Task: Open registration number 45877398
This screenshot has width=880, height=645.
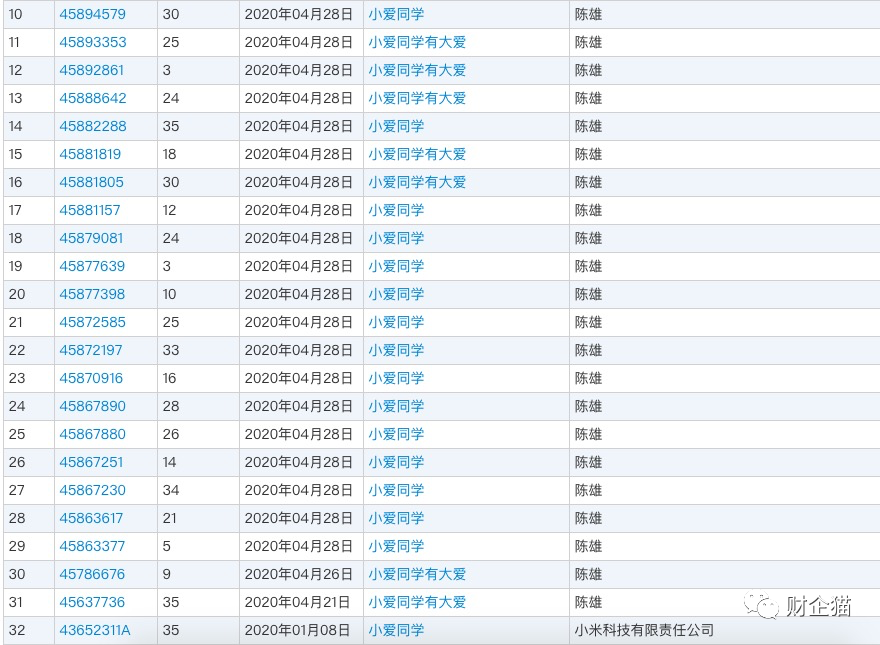Action: (x=92, y=294)
